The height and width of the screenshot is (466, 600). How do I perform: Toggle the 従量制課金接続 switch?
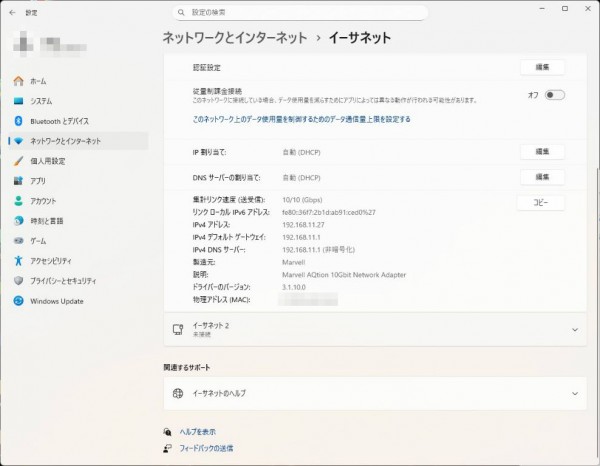click(554, 95)
